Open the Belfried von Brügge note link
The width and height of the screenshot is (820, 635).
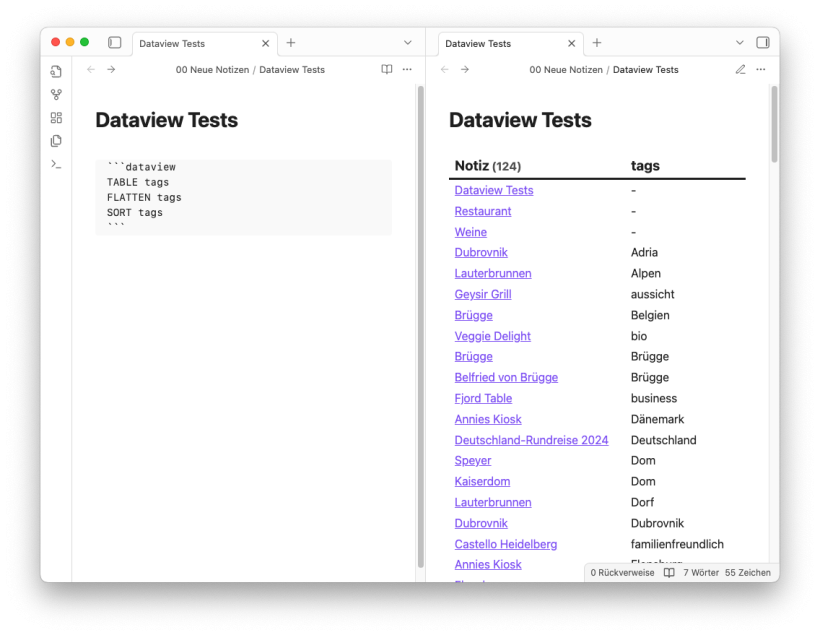[506, 377]
